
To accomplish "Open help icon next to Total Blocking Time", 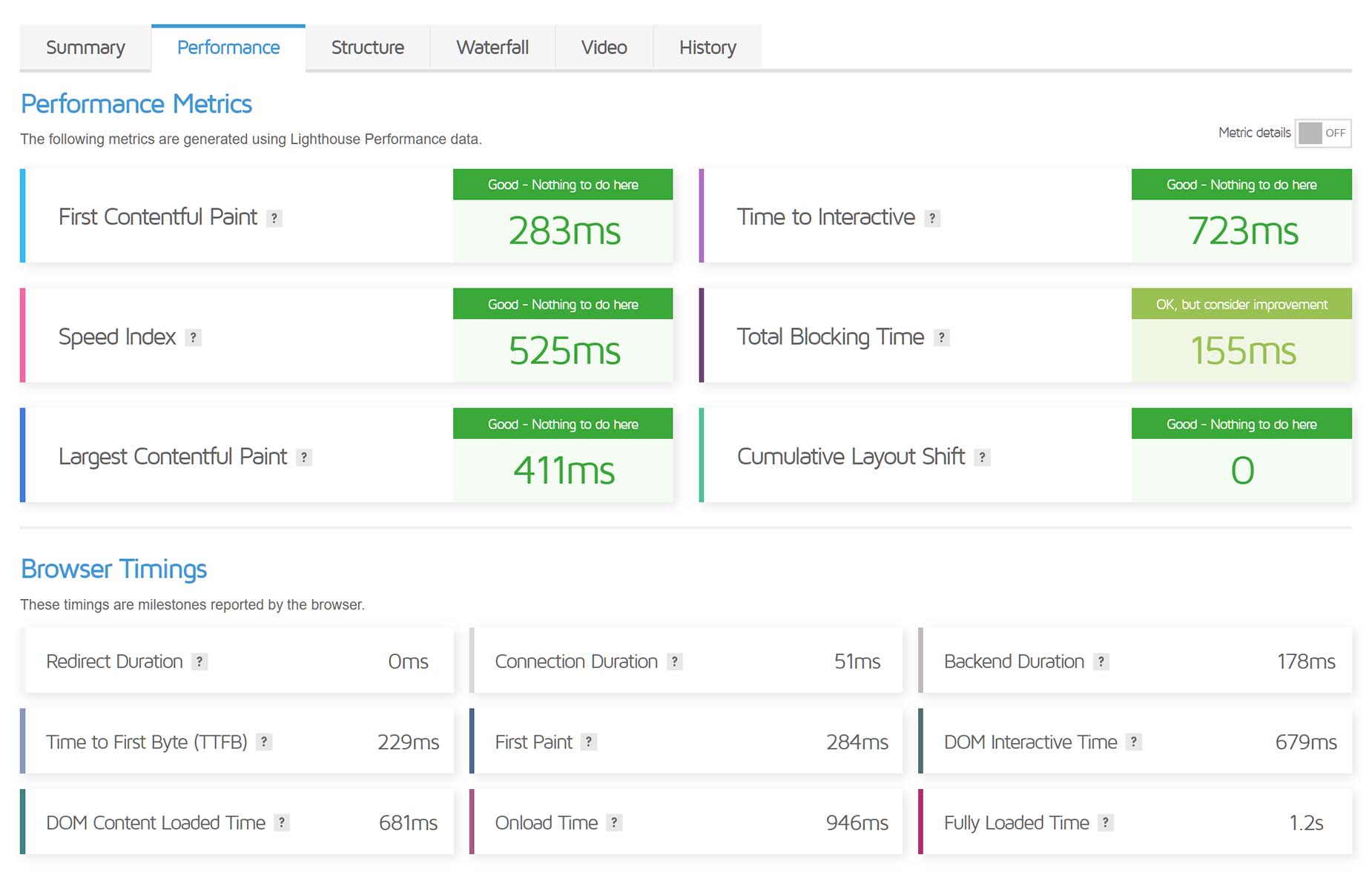I will click(941, 337).
